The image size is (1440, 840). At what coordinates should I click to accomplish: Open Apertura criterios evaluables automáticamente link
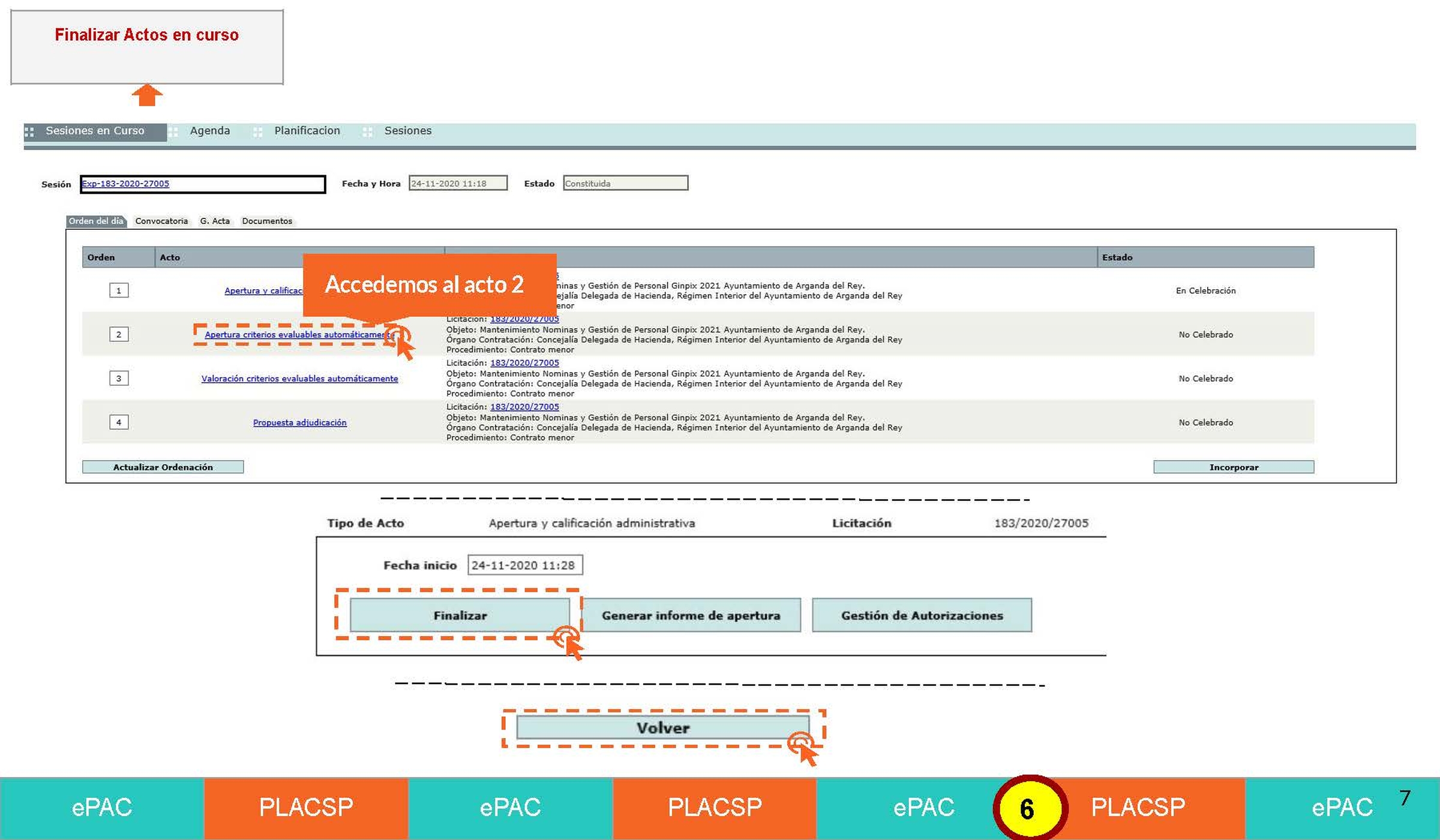pos(299,334)
